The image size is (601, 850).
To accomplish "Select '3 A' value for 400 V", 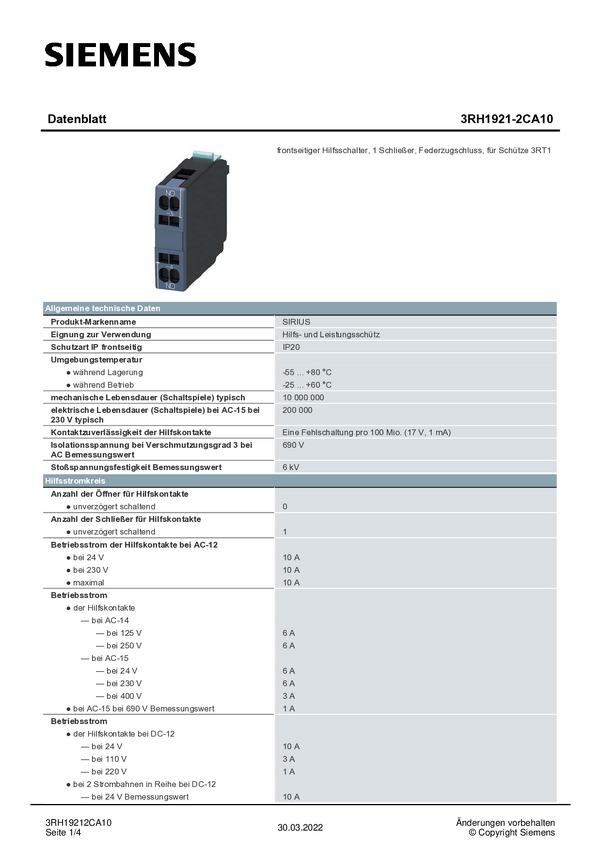I will point(288,696).
